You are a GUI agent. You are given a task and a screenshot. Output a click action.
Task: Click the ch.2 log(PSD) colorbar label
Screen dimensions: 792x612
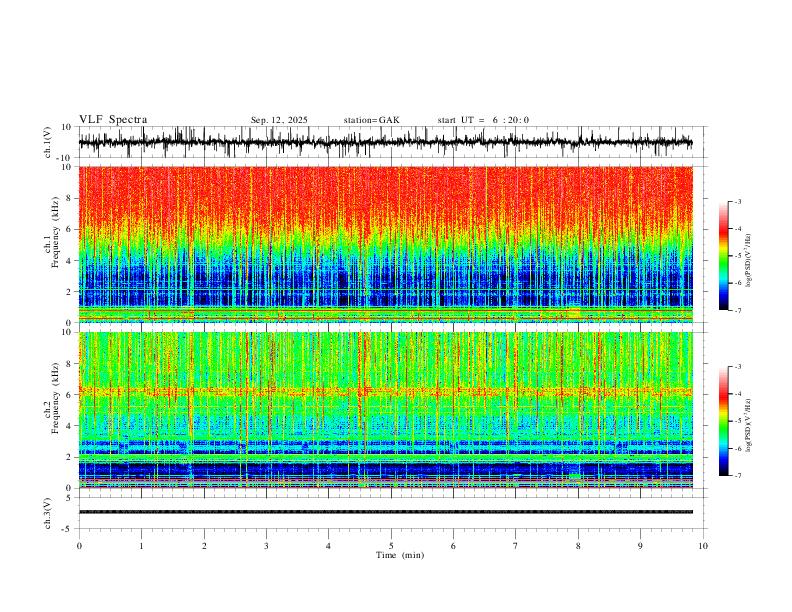[x=749, y=425]
